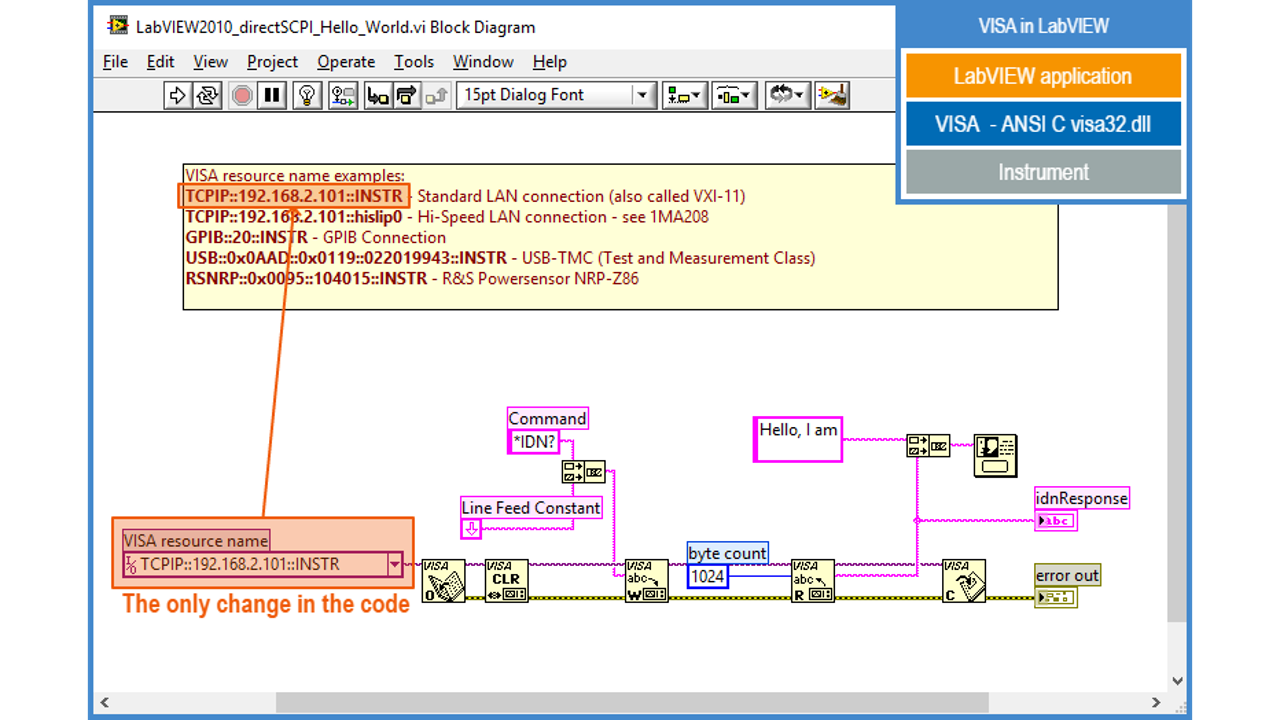Open the Window menu
This screenshot has width=1280, height=720.
(x=483, y=62)
